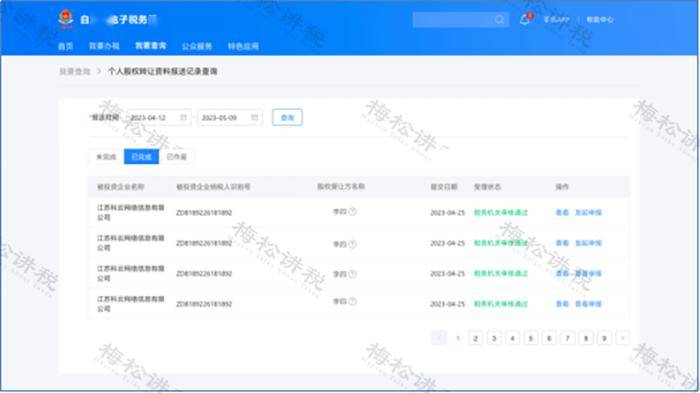Click the tax bureau emblem logo
The width and height of the screenshot is (700, 393).
(66, 19)
